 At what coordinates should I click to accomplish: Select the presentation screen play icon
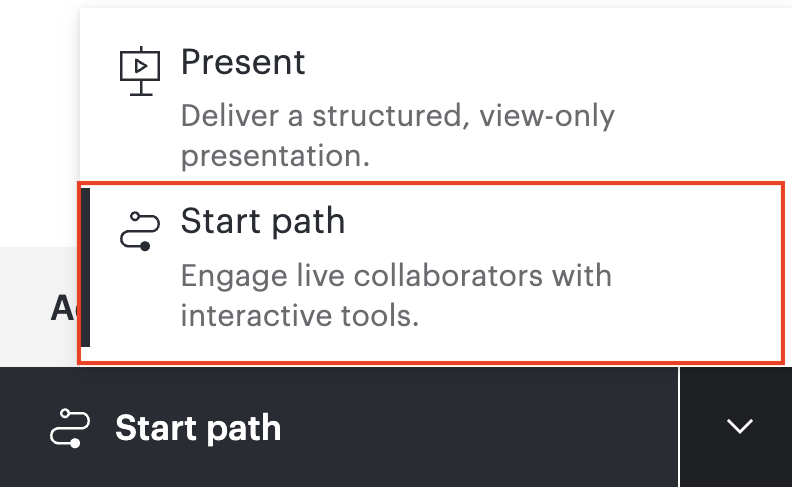point(140,71)
